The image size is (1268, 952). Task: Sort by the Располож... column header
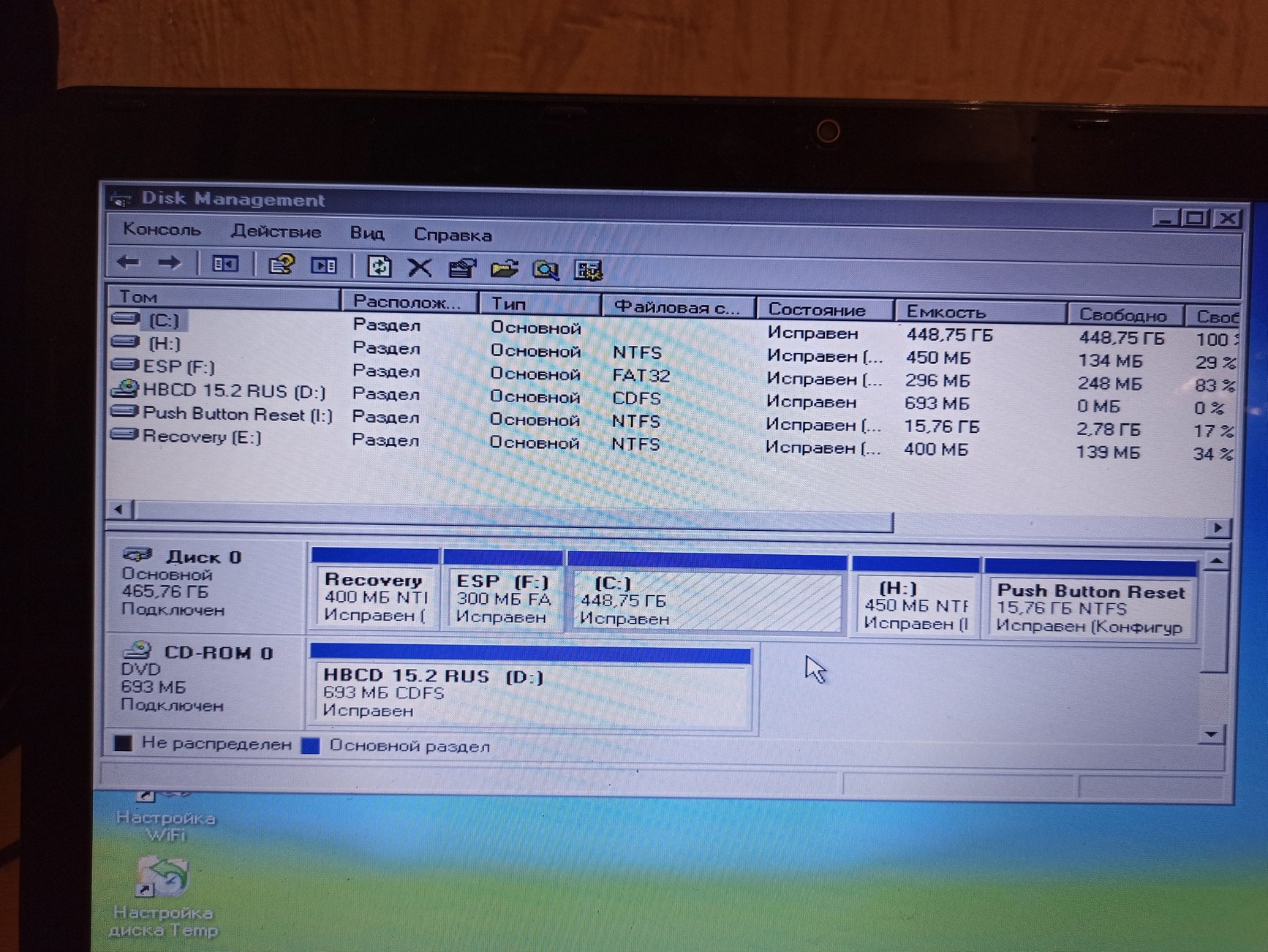coord(410,302)
